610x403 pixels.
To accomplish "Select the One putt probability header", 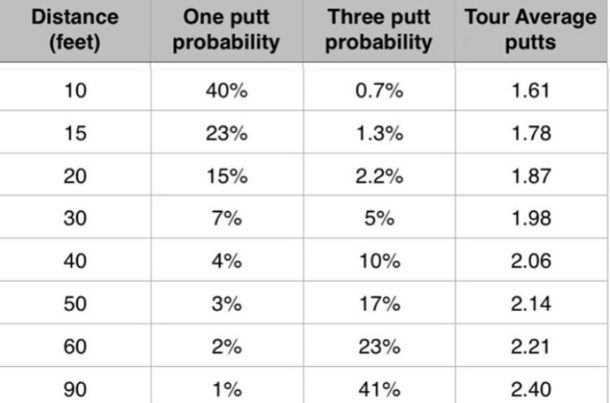I will [226, 30].
